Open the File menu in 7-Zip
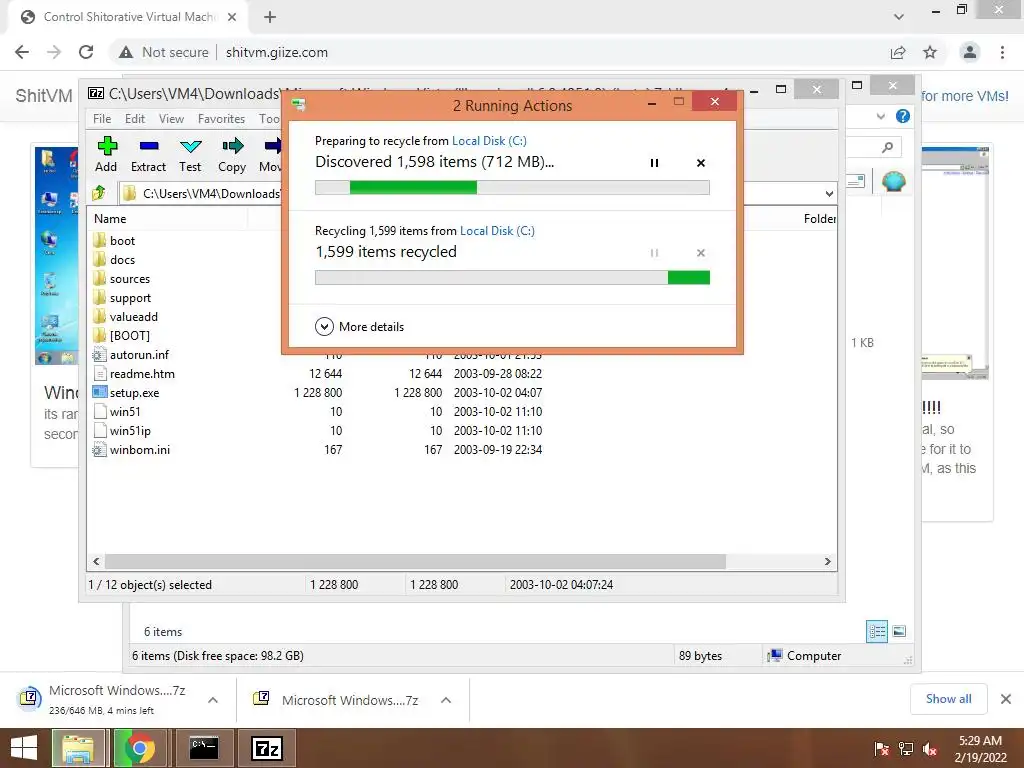This screenshot has width=1024, height=768. tap(102, 119)
